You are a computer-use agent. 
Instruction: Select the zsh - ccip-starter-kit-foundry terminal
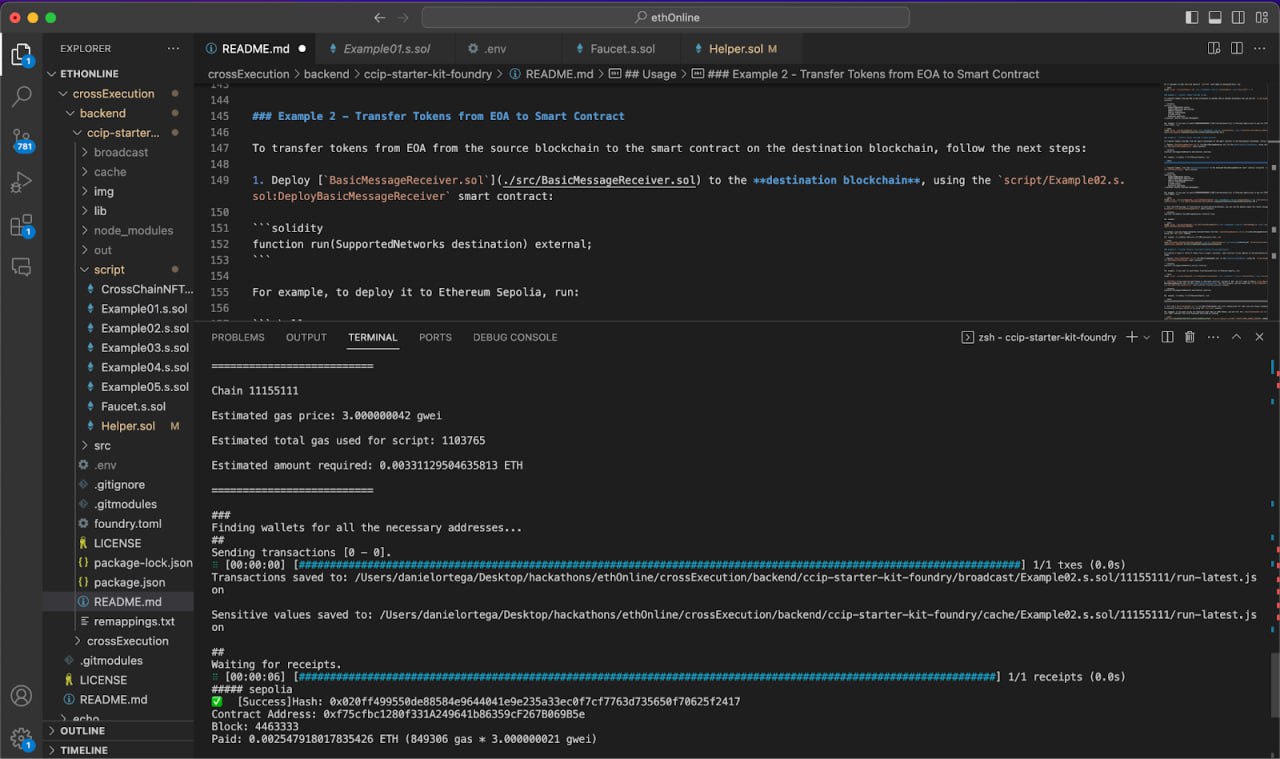coord(1038,337)
